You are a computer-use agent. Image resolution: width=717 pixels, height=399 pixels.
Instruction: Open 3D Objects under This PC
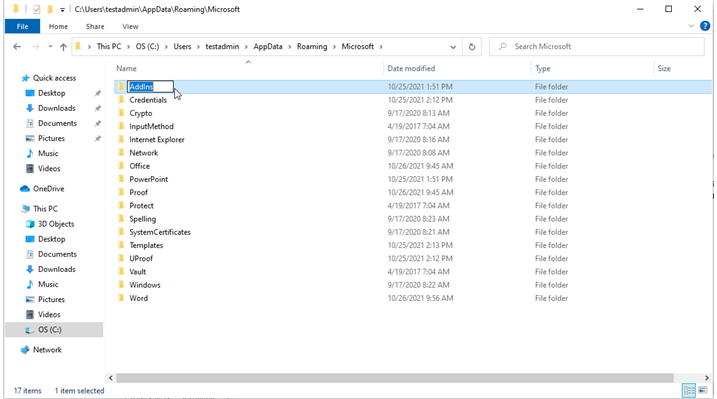(56, 224)
